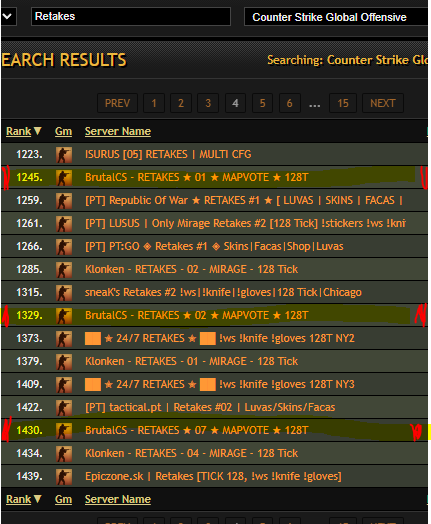Click CS:GO icon in row 1434
The height and width of the screenshot is (524, 431).
64,454
